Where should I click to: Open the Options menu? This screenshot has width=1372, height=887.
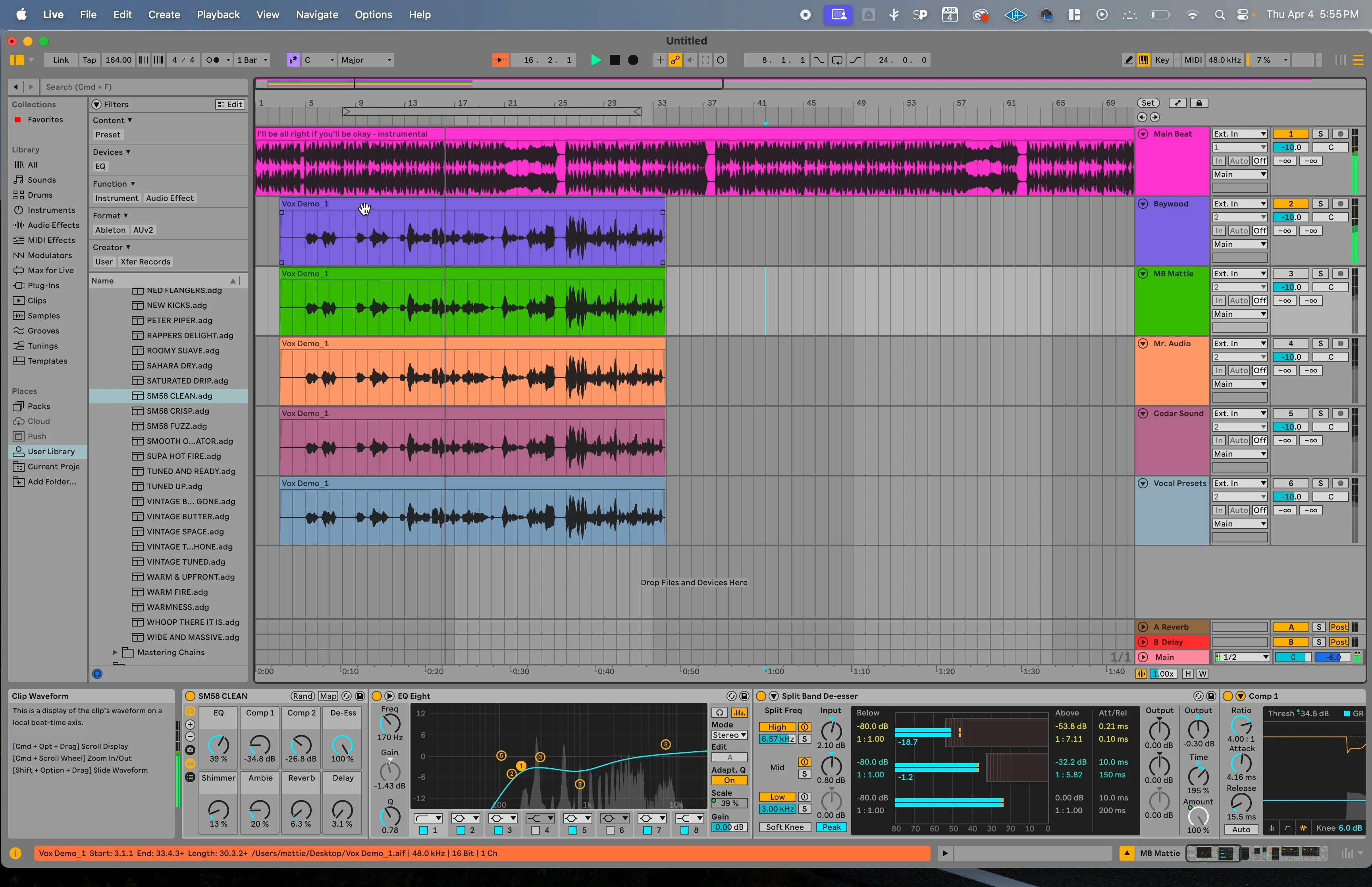(x=373, y=15)
